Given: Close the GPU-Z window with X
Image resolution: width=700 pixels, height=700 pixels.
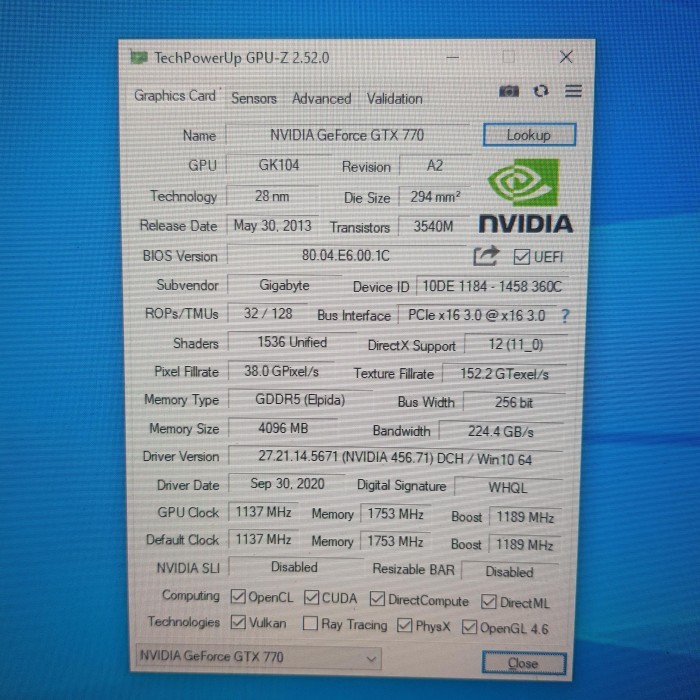Looking at the screenshot, I should pyautogui.click(x=566, y=57).
